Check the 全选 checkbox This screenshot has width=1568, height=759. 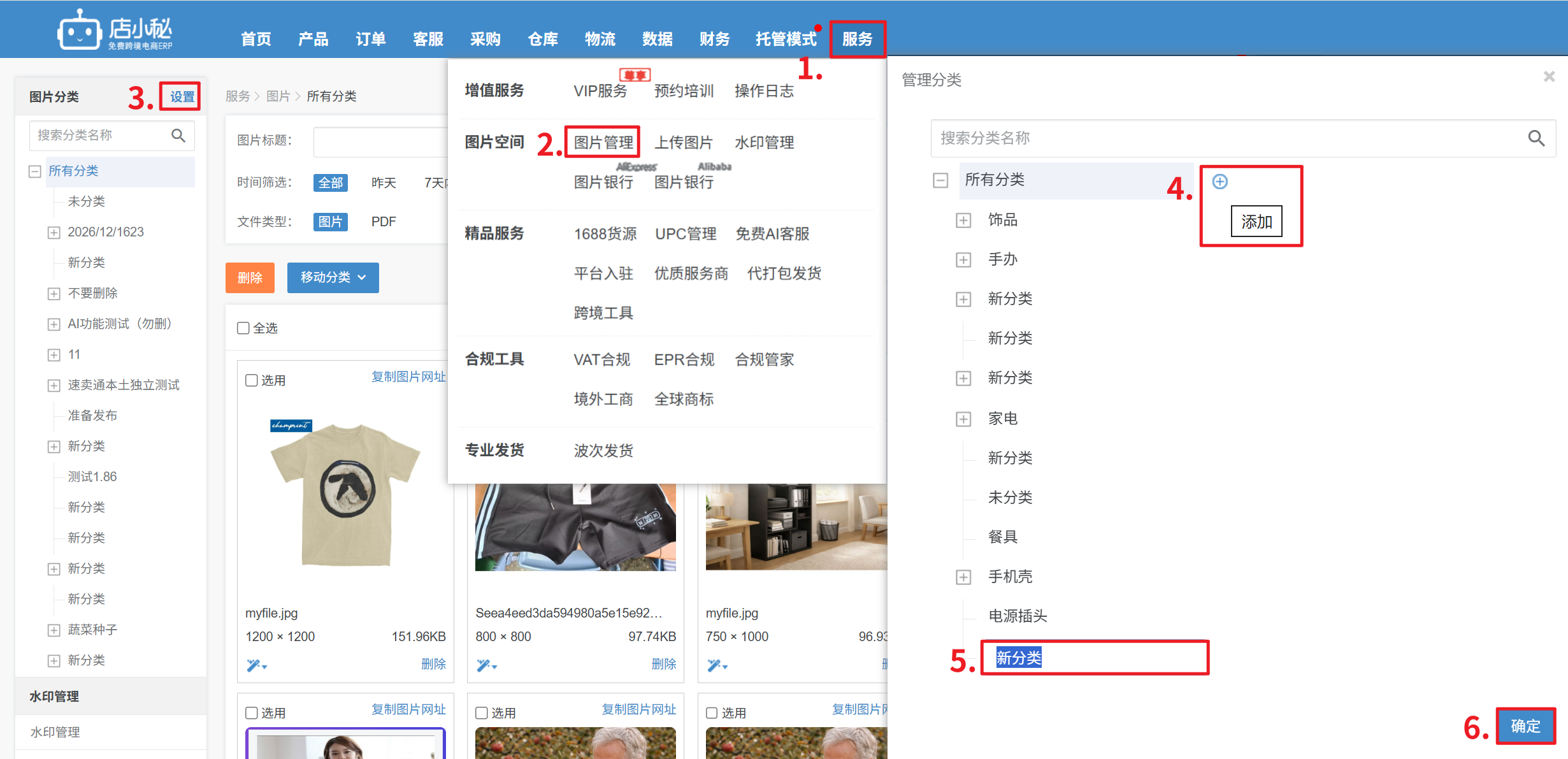tap(243, 328)
